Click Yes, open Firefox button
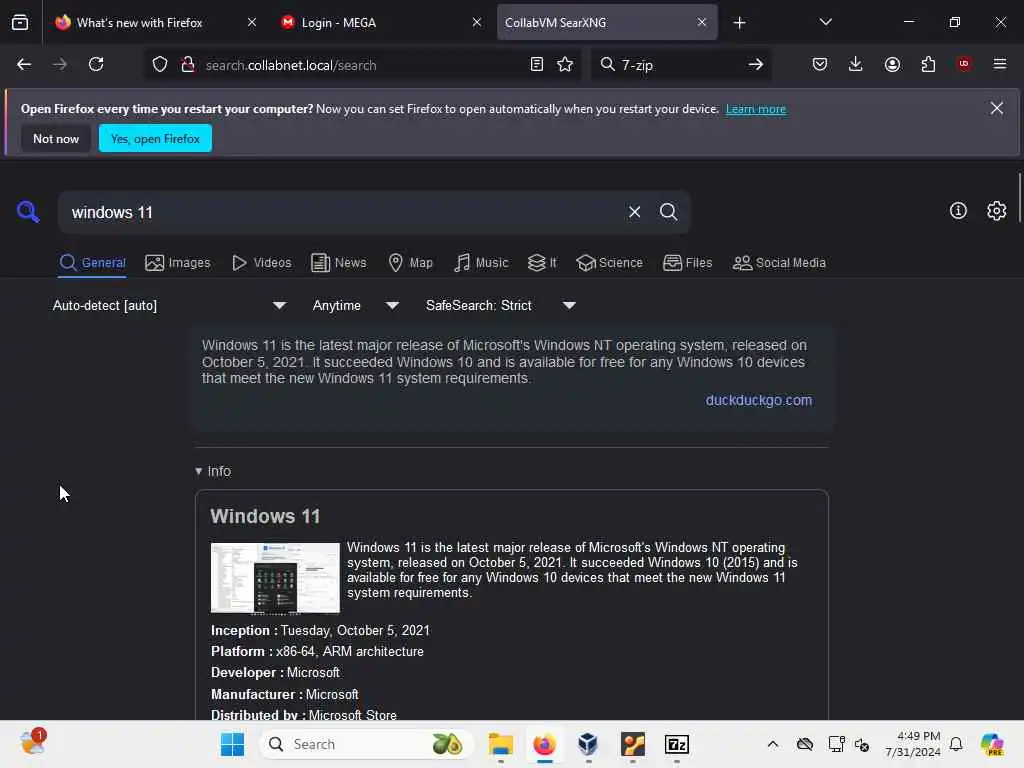 [x=155, y=138]
